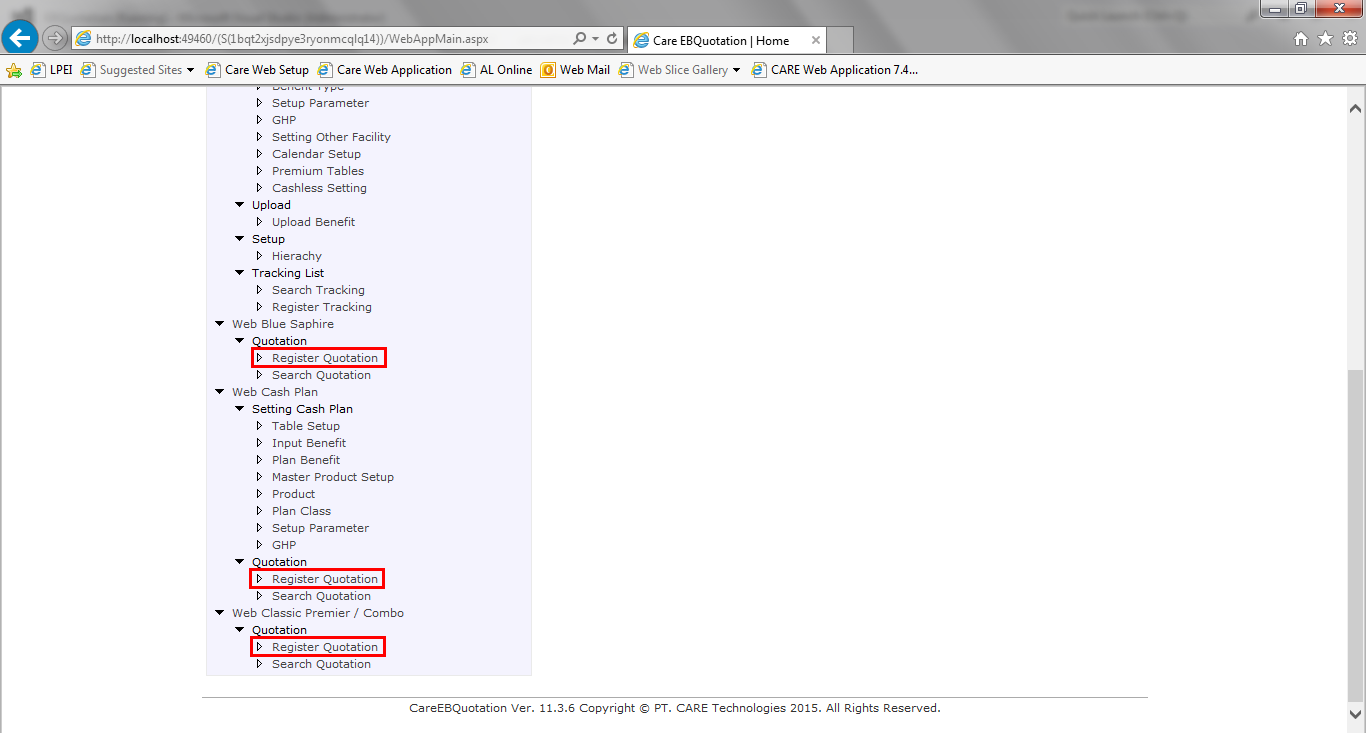Open the Web Slice Gallery dropdown

pyautogui.click(x=736, y=70)
